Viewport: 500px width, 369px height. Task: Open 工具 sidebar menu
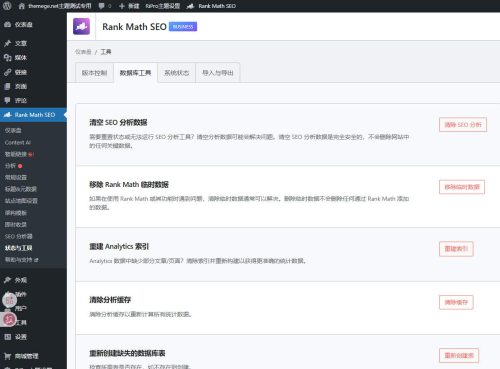pyautogui.click(x=21, y=323)
